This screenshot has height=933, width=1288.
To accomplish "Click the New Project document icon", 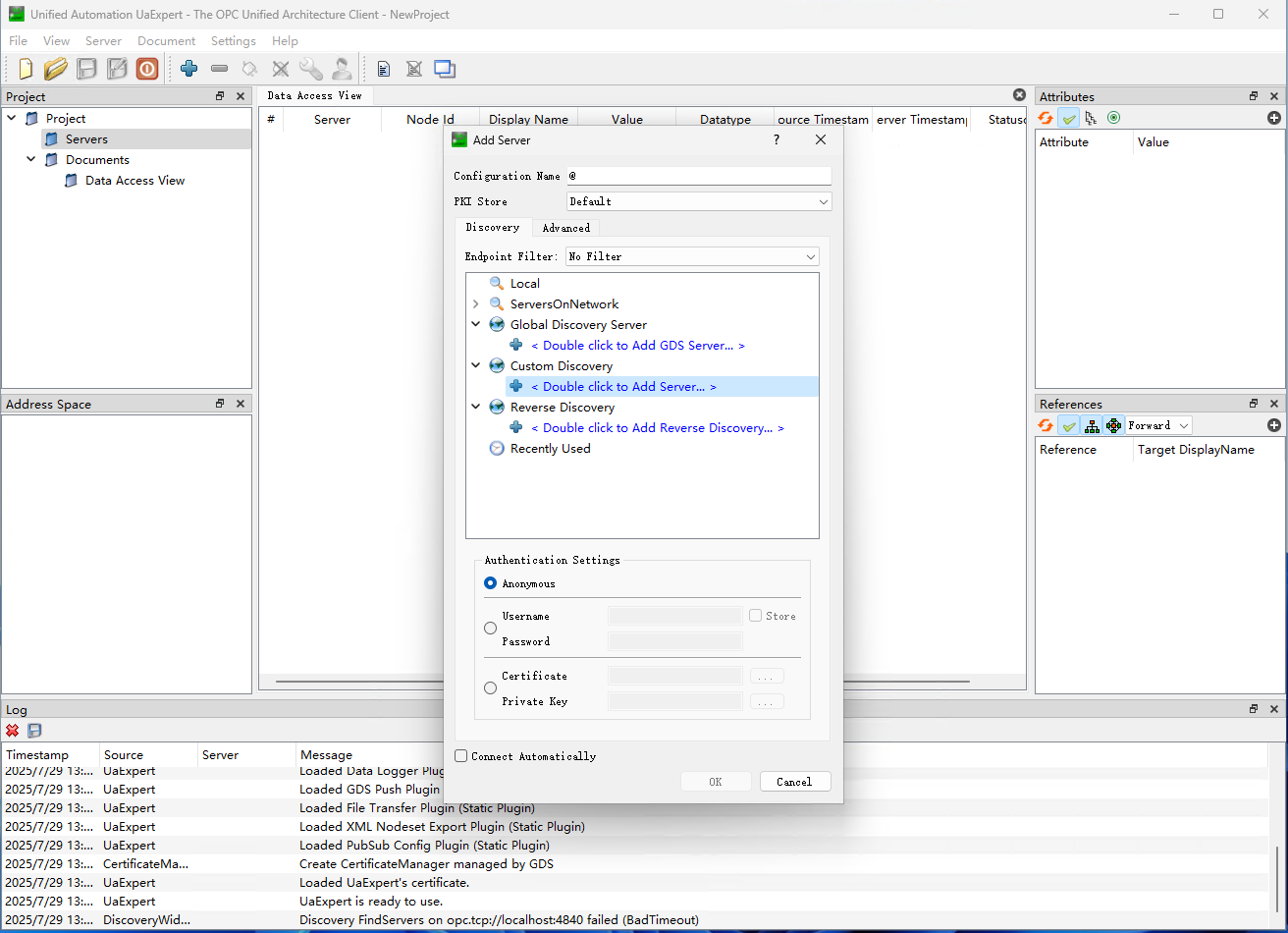I will pos(26,69).
